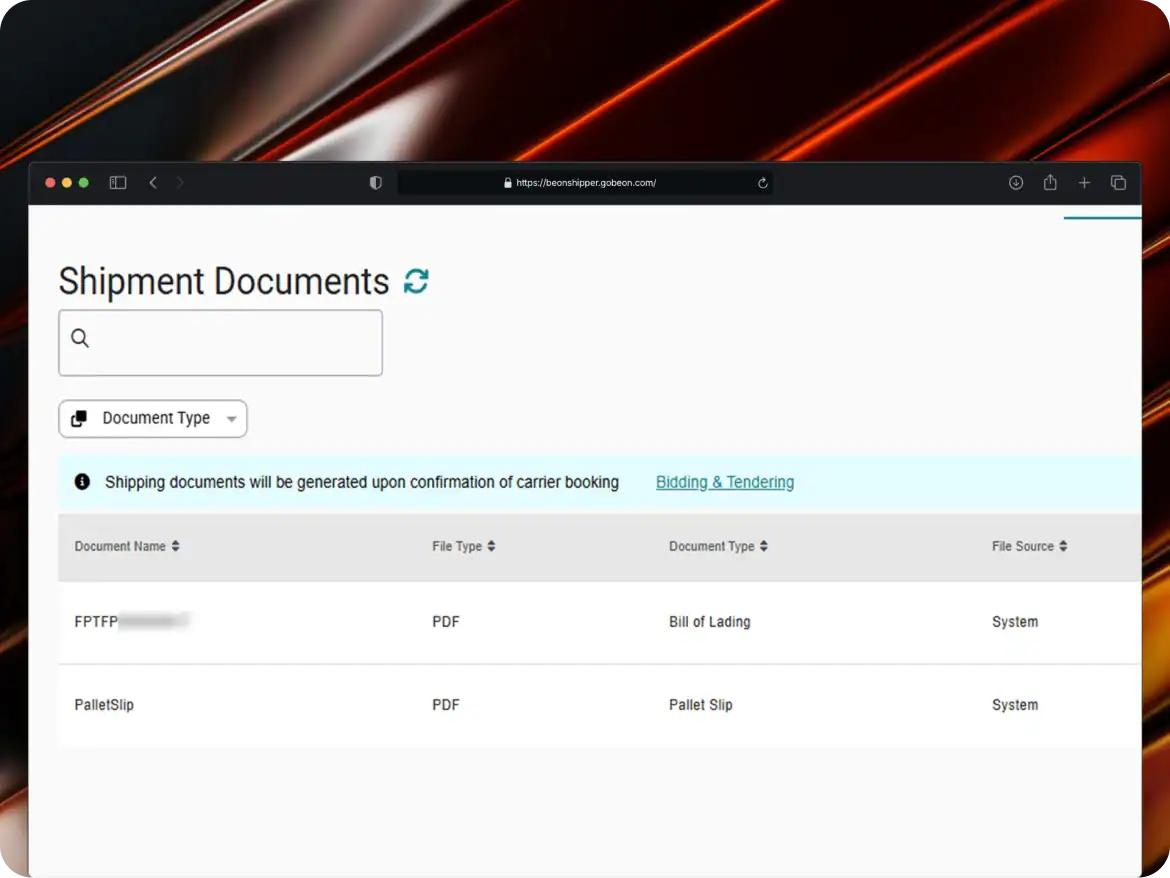Screen dimensions: 1170x878
Task: Click the magnifier icon in the search box
Action: coord(80,338)
